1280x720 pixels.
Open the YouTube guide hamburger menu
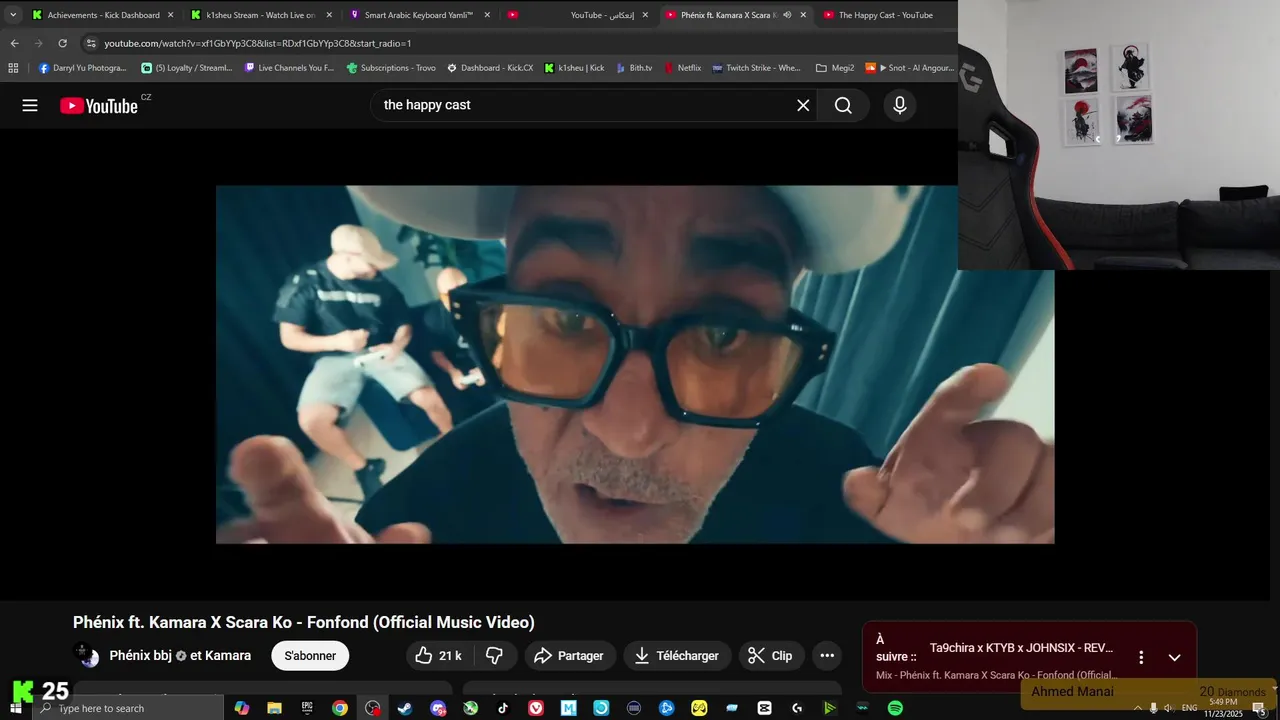(30, 105)
